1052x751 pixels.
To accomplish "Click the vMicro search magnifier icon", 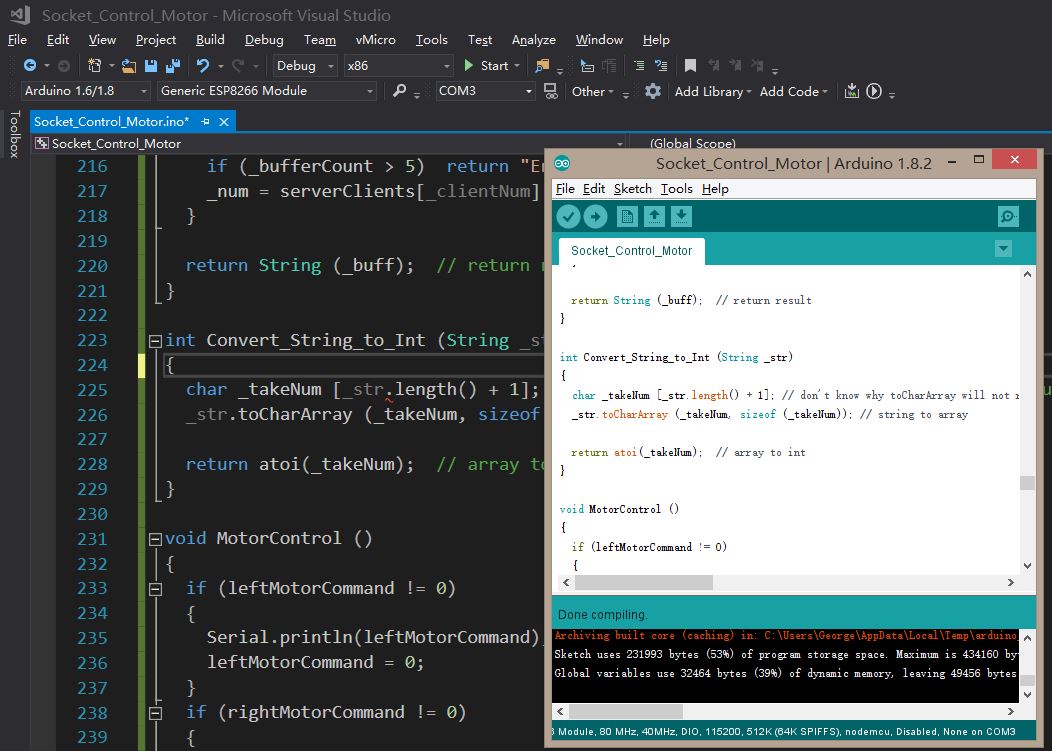I will pos(399,91).
